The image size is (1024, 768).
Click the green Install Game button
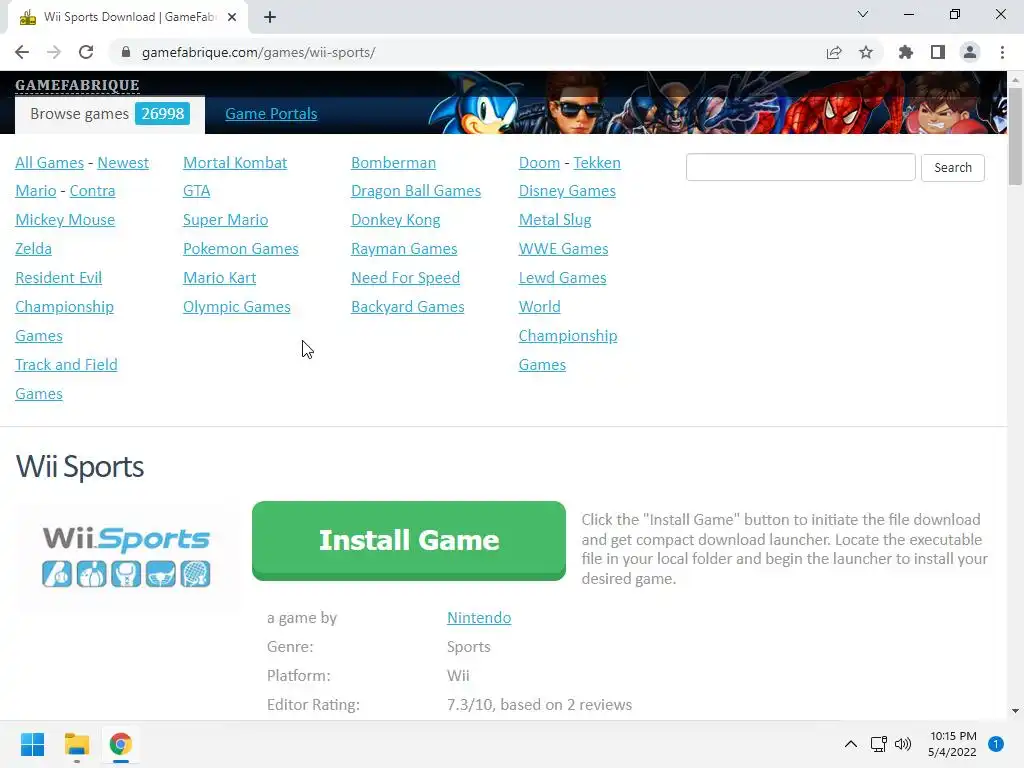click(409, 541)
